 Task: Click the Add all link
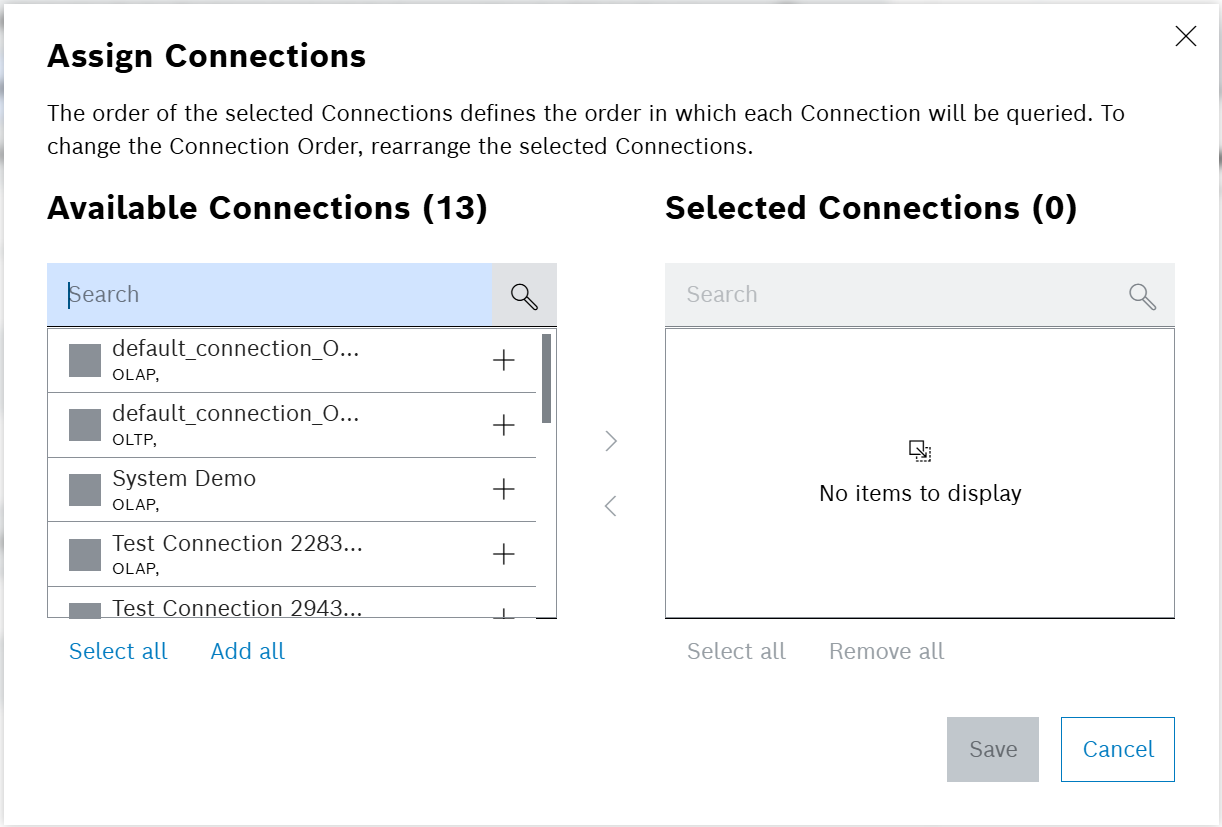[248, 651]
